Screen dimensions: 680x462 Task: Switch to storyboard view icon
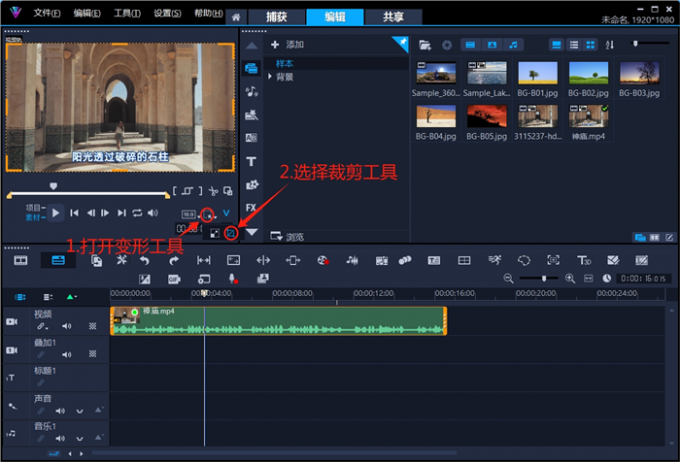pos(20,260)
